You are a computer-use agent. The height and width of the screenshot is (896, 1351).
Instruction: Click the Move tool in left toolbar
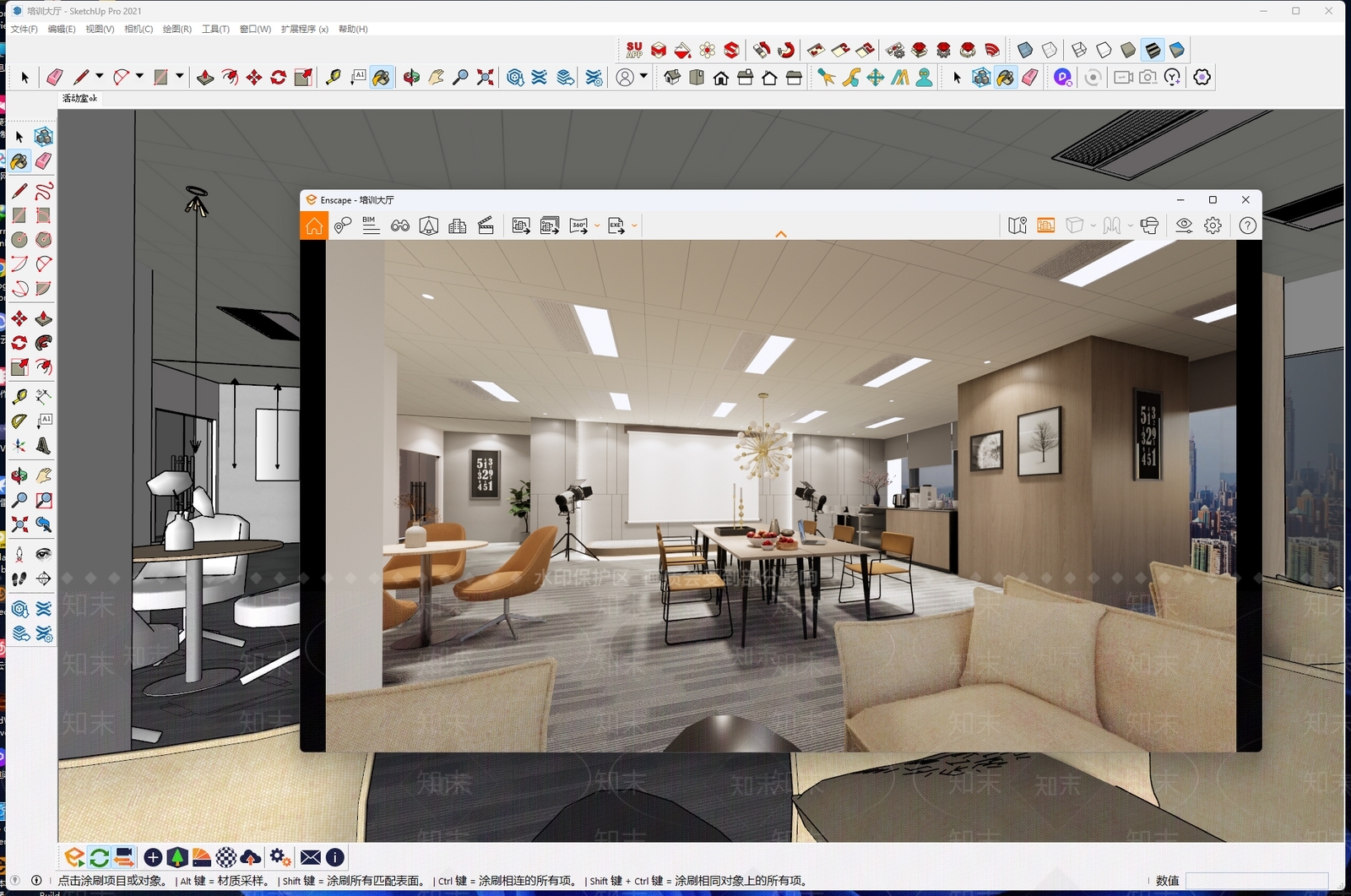point(19,318)
